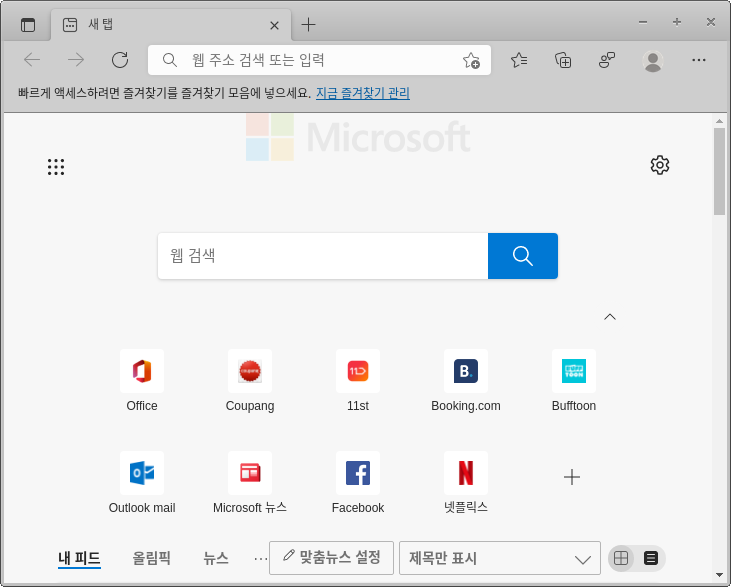Open a new tab with plus button
Screen dimensions: 731x587
[x=308, y=25]
